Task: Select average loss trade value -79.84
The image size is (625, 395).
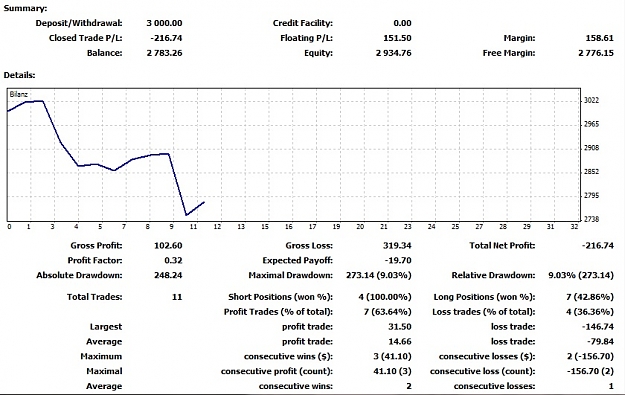Action: 600,342
